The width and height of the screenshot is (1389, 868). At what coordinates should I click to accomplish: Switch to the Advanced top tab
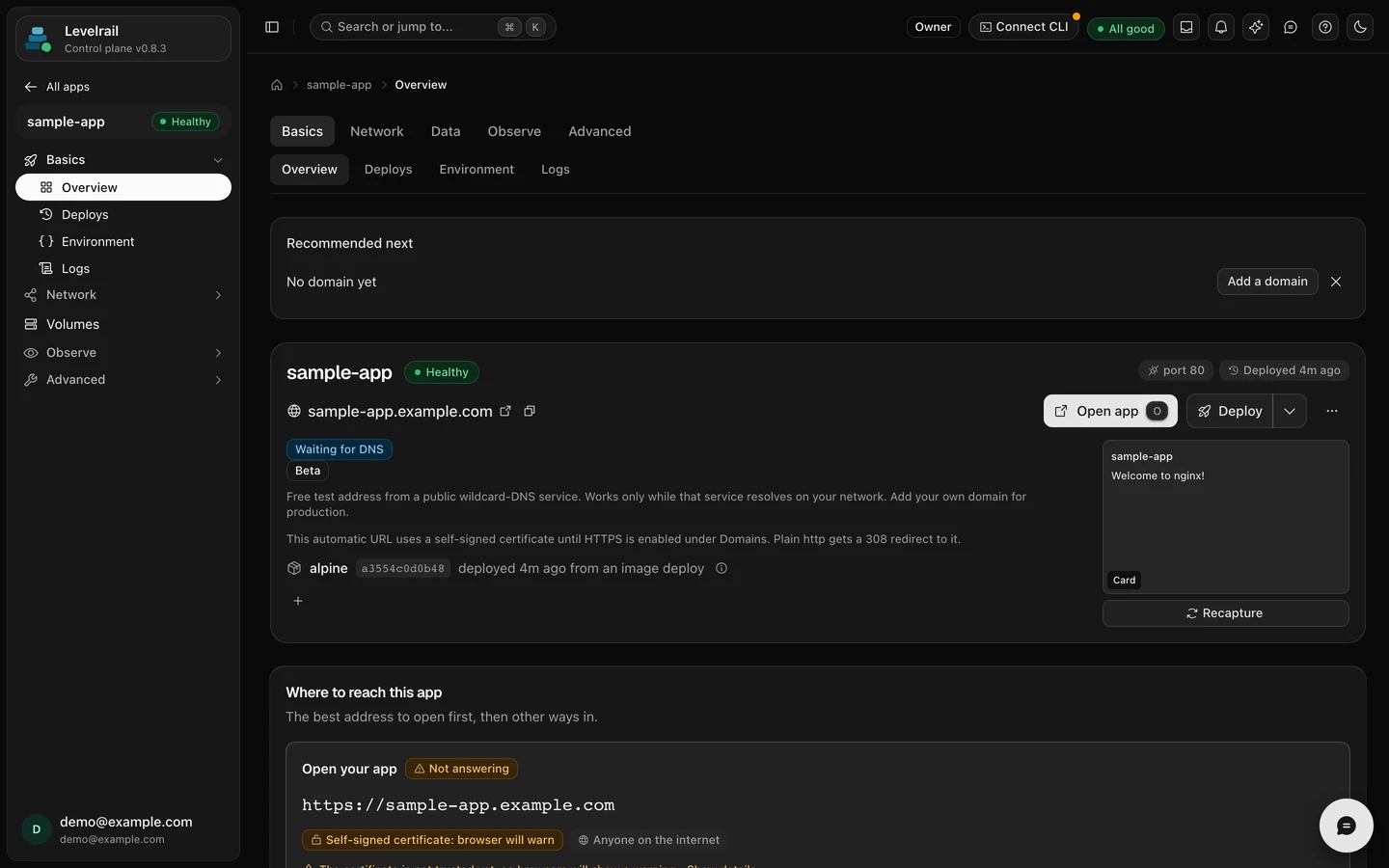click(x=600, y=131)
